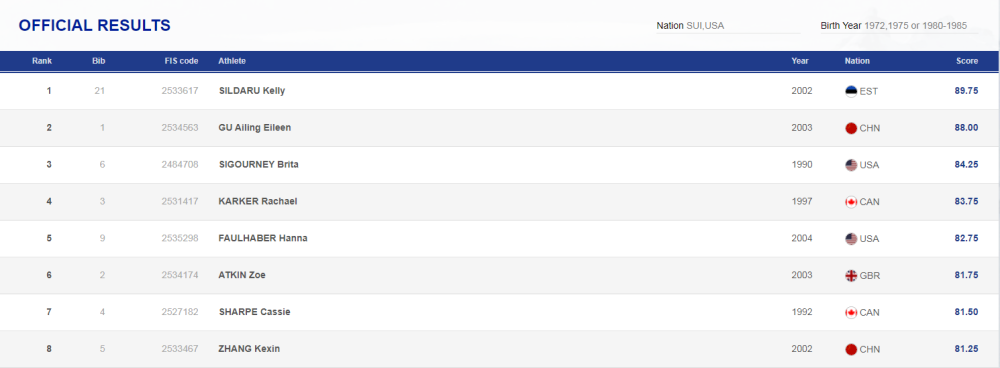
Task: Click the Nation filter input field
Action: 728,26
